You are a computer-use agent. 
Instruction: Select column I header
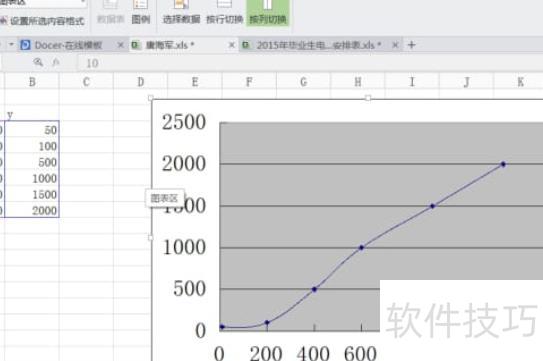point(412,82)
